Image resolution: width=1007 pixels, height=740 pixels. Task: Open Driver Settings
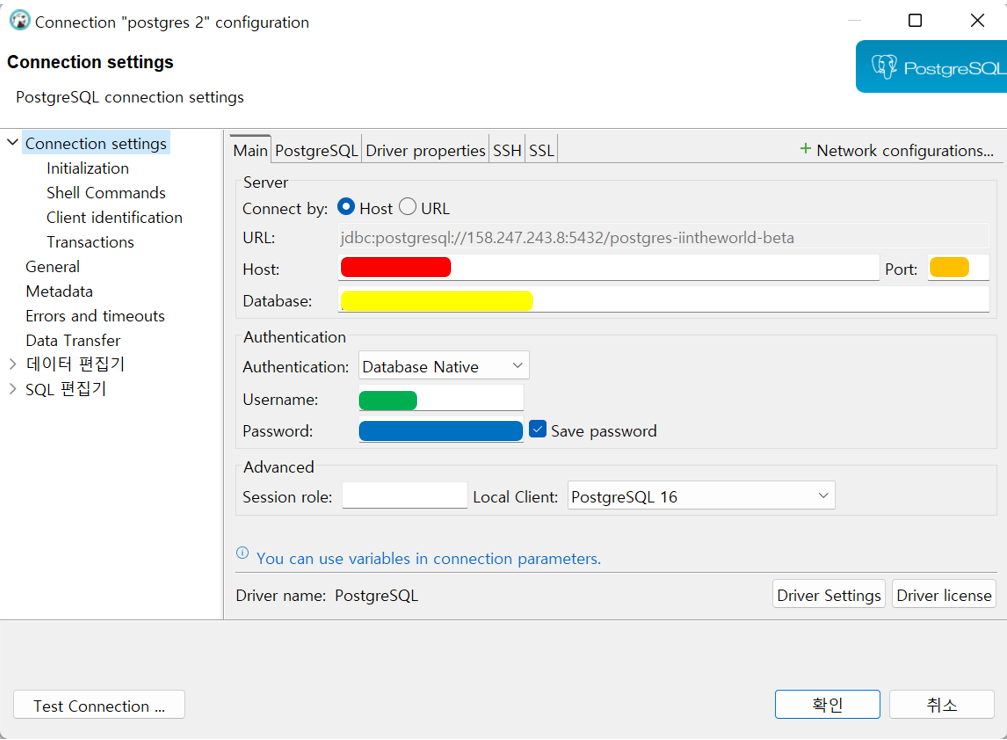click(x=828, y=595)
